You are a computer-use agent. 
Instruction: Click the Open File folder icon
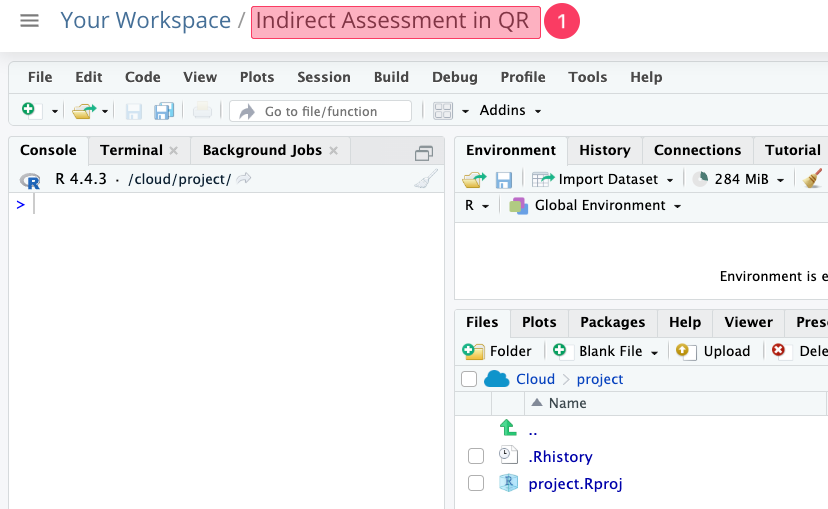82,110
